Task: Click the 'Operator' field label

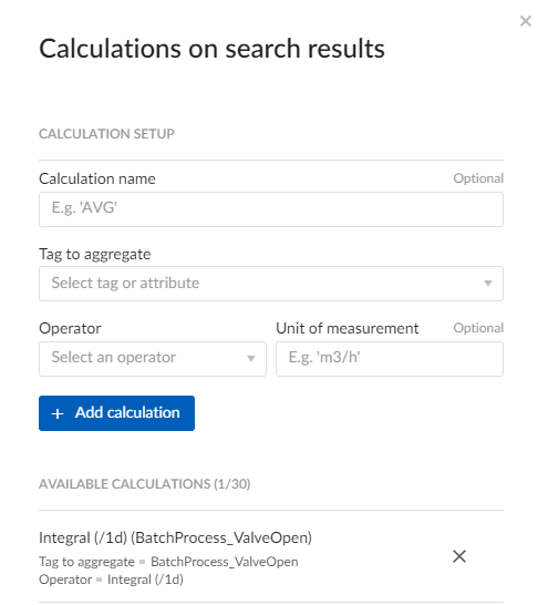Action: [x=70, y=328]
